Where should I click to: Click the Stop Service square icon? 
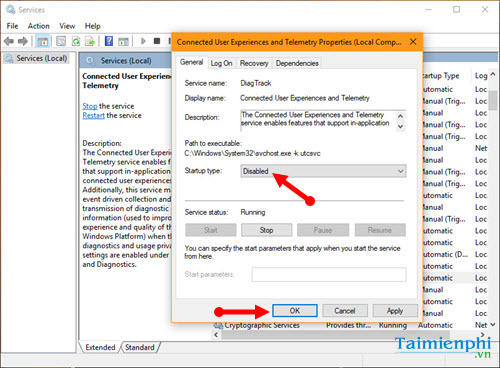point(157,41)
